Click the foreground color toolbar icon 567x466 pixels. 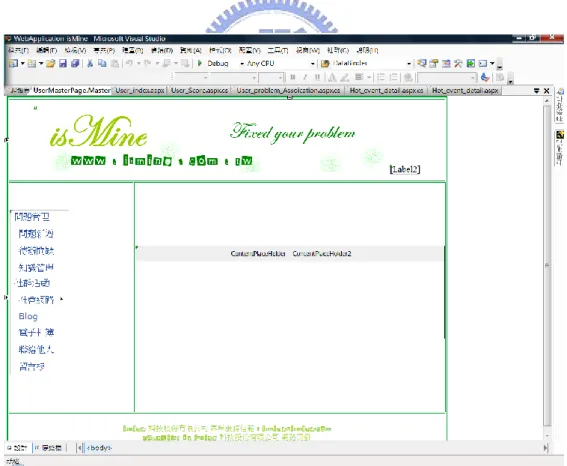pyautogui.click(x=332, y=77)
